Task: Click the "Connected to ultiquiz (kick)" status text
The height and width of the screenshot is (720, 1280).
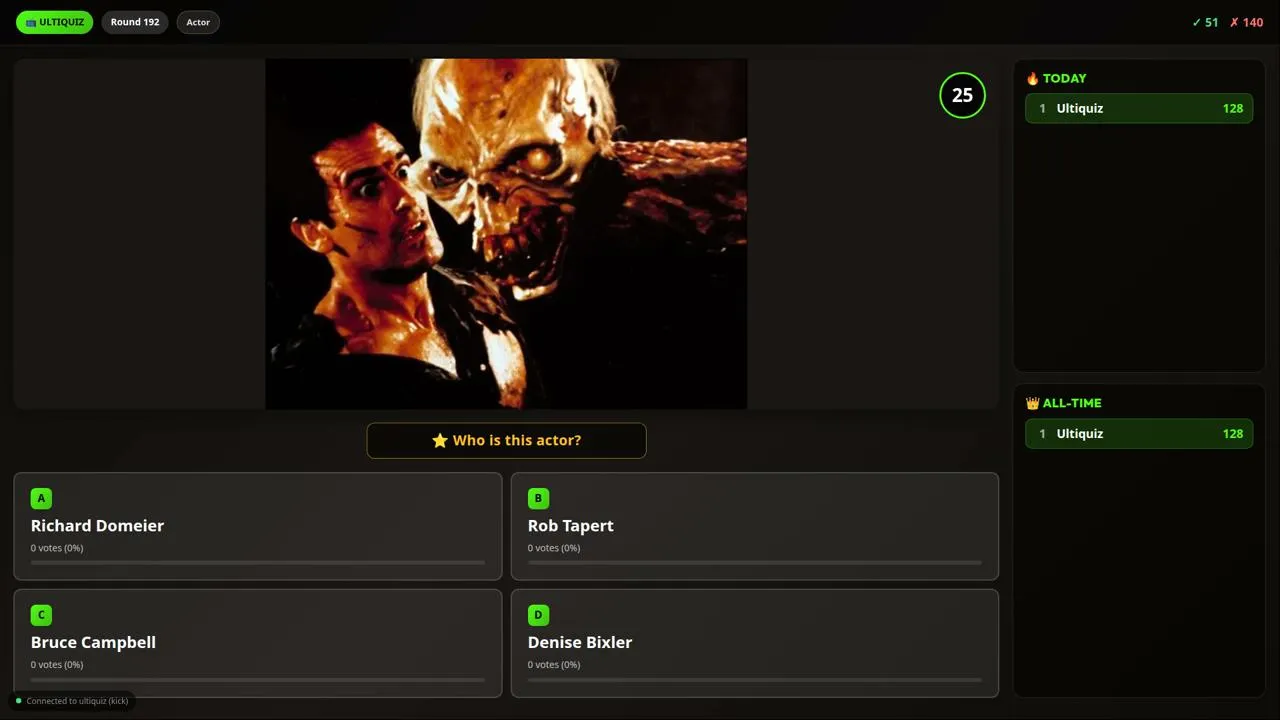Action: [78, 701]
